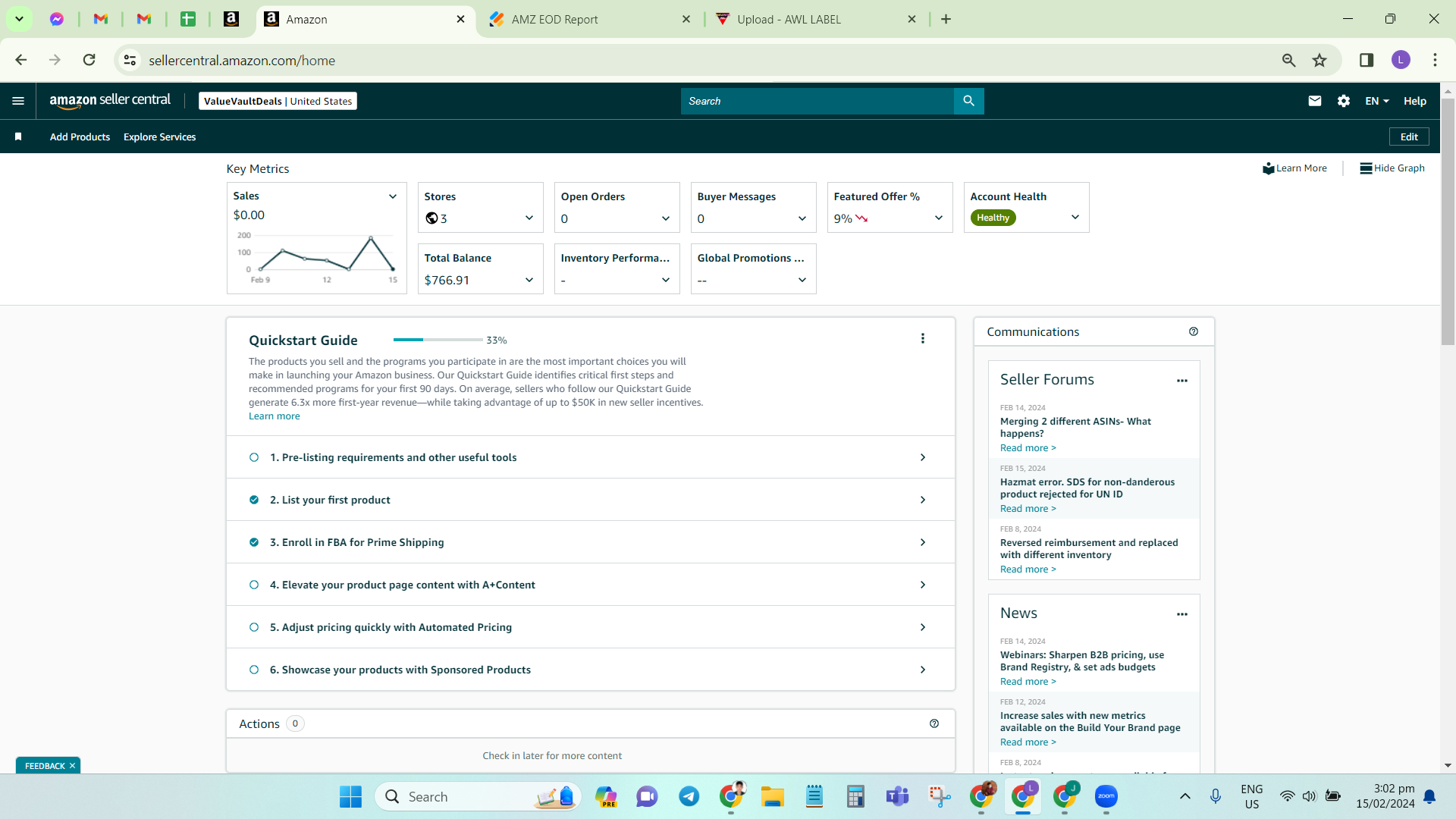Bookmark this page with the star icon
The image size is (1456, 819).
point(1319,60)
